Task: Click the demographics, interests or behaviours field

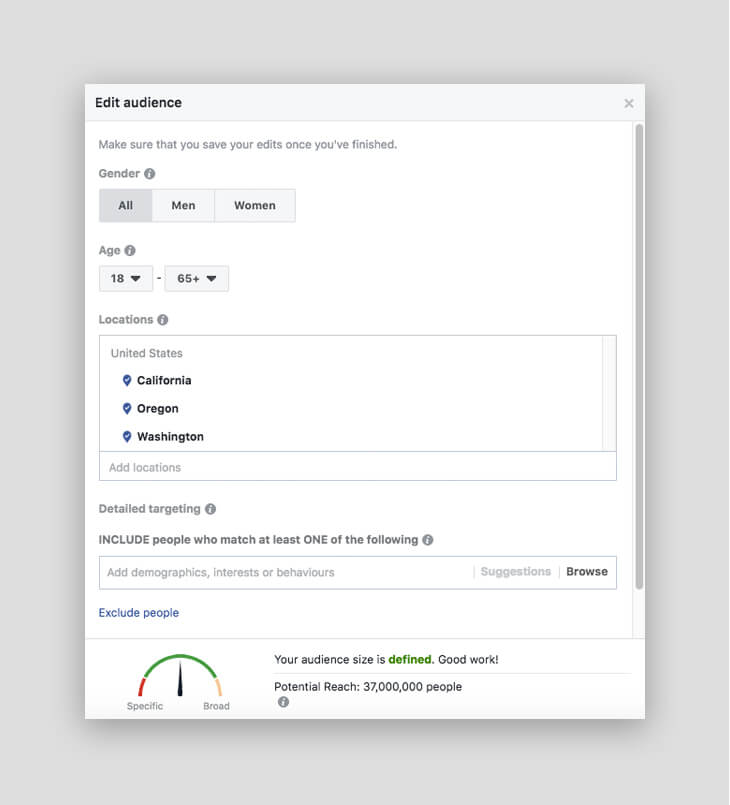Action: (x=285, y=572)
